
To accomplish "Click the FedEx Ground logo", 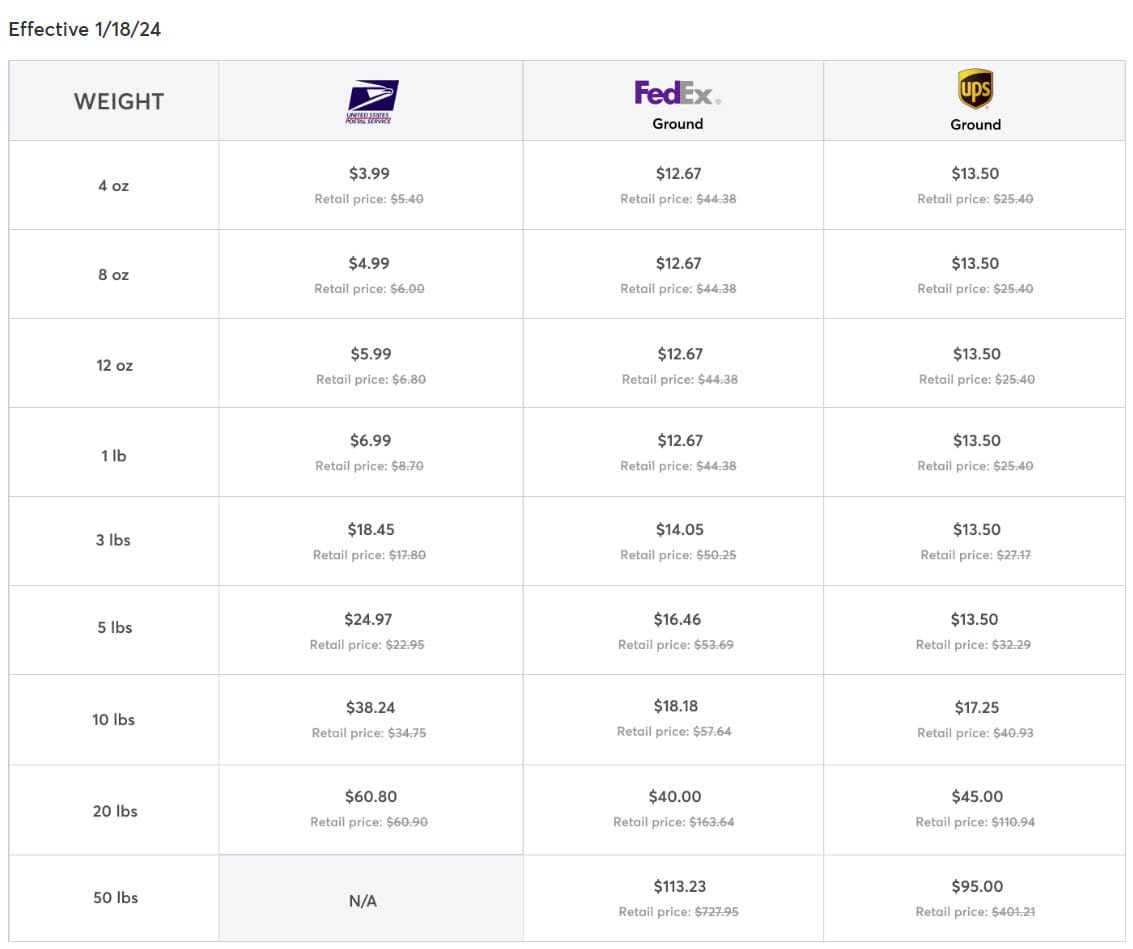I will [677, 95].
